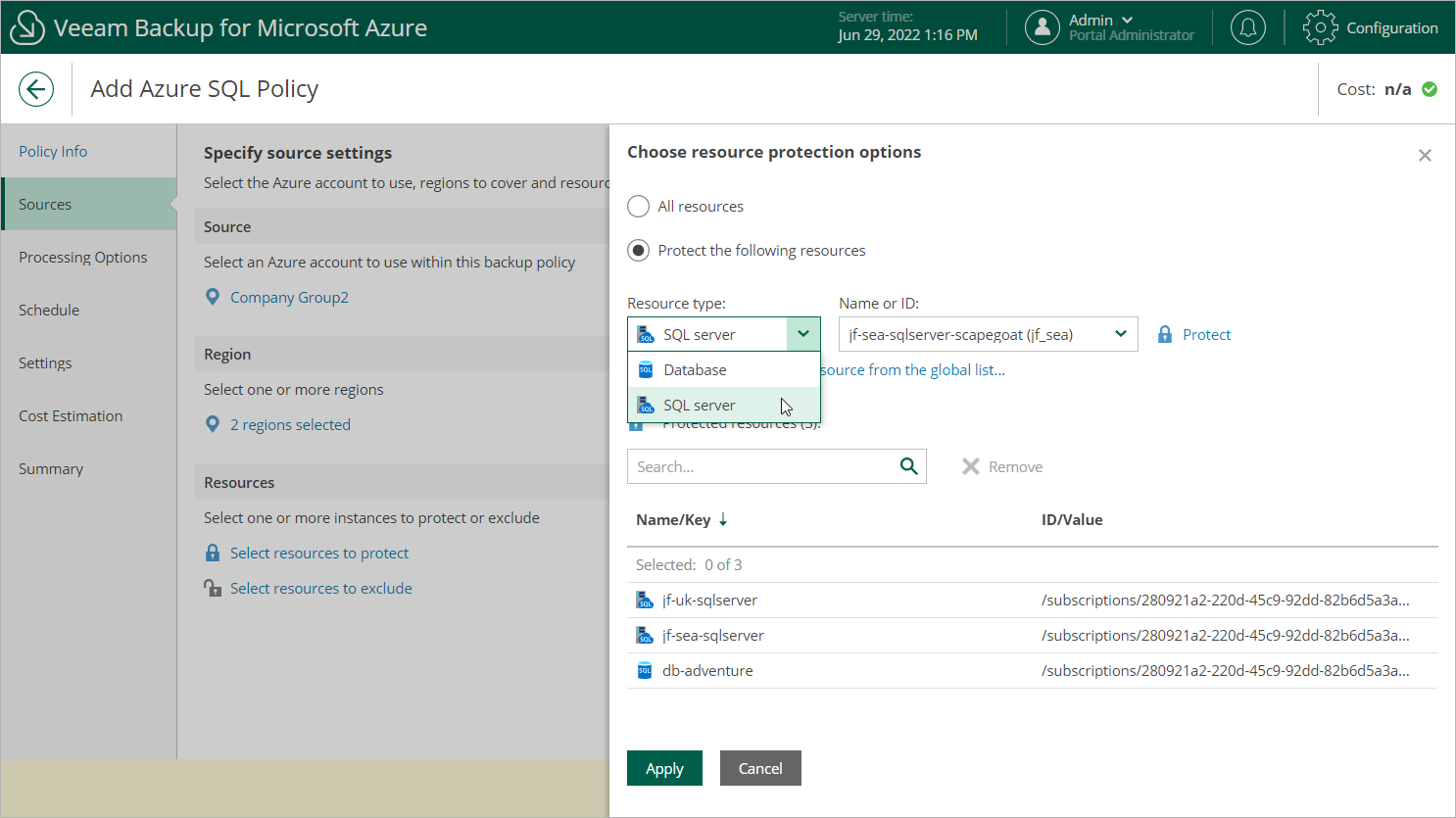
Task: Click the Search input field
Action: pos(759,467)
